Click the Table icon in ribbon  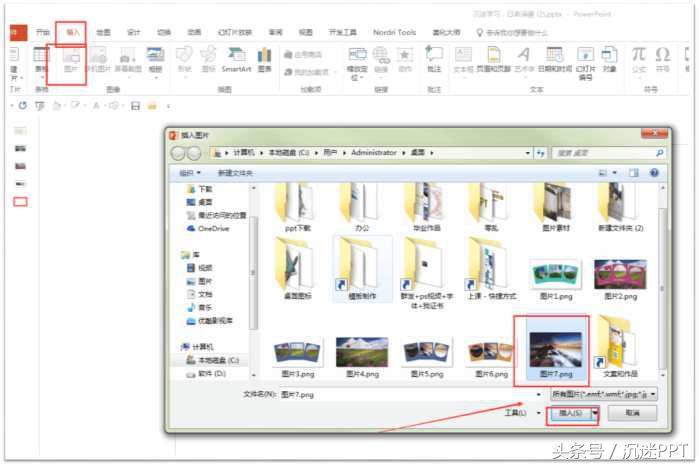41,60
